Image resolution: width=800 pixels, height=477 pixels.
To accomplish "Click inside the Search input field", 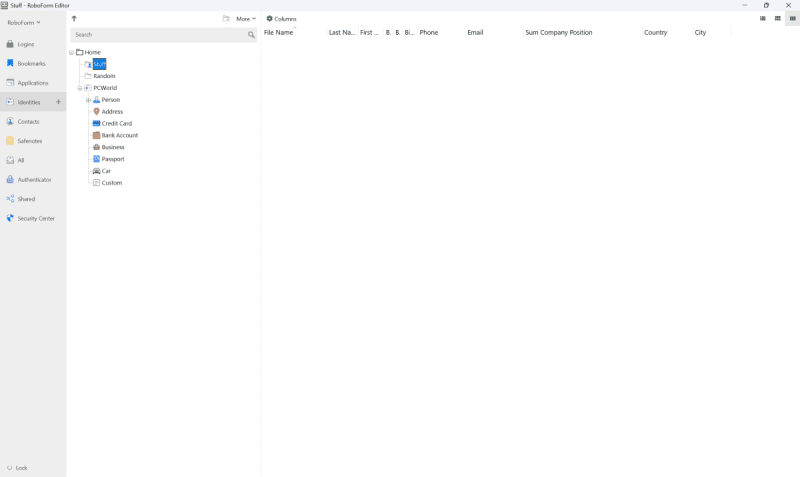I will [x=155, y=35].
